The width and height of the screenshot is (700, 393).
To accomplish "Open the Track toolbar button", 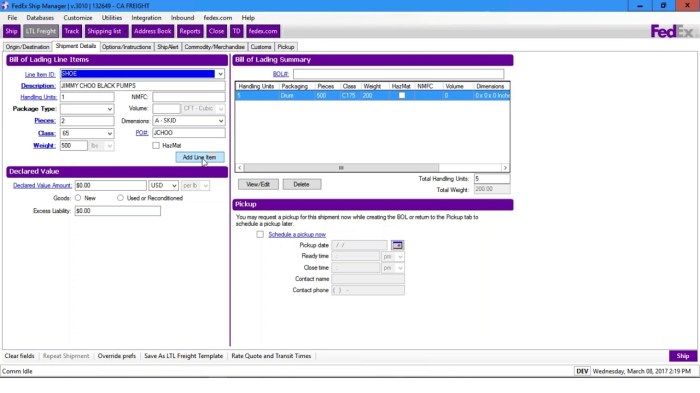I will coord(71,31).
